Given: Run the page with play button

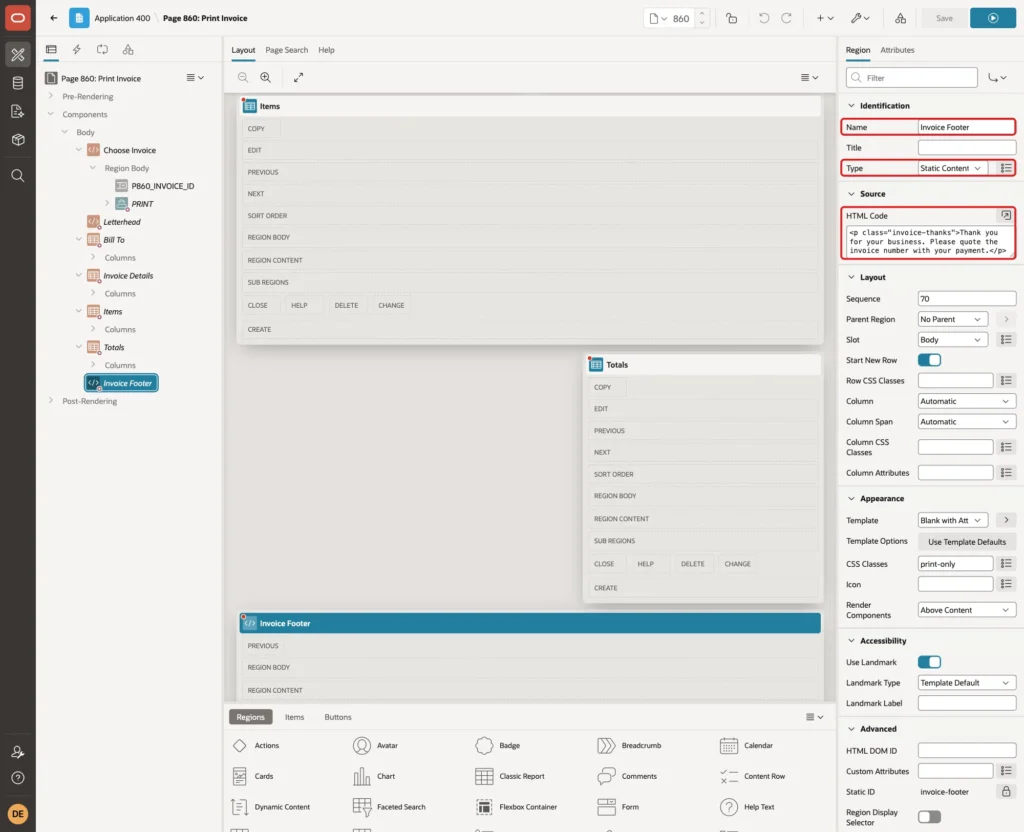Looking at the screenshot, I should [x=993, y=18].
